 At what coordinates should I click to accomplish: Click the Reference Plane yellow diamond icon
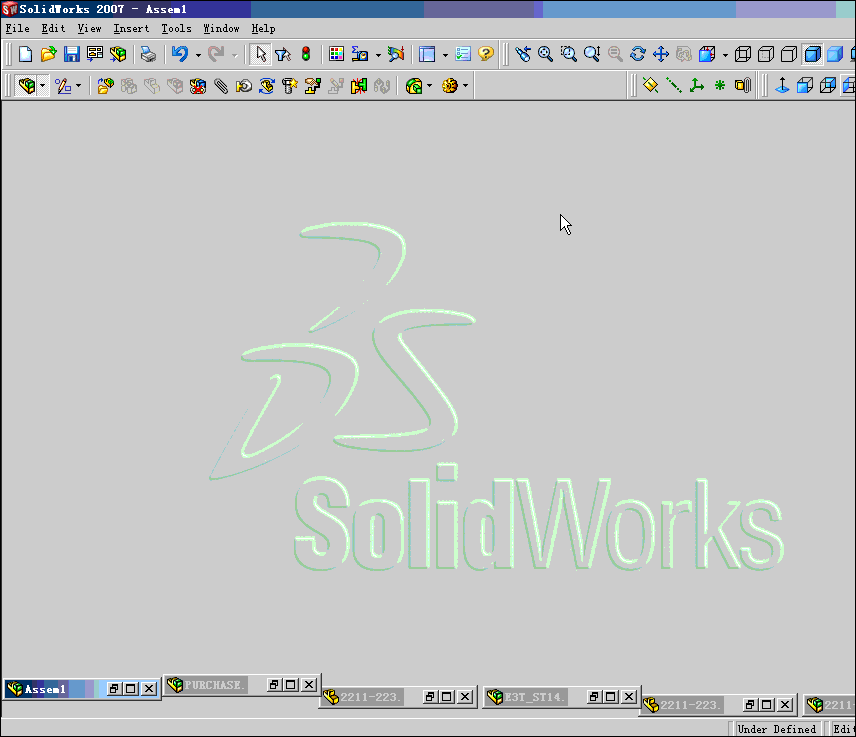(x=650, y=86)
